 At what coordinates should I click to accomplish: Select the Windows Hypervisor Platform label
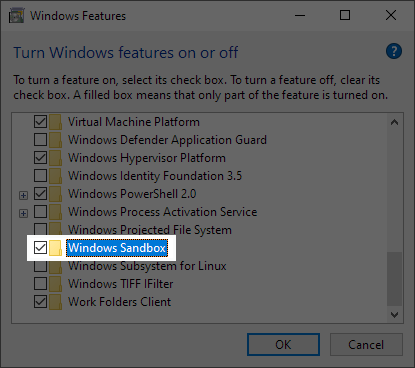click(x=147, y=158)
